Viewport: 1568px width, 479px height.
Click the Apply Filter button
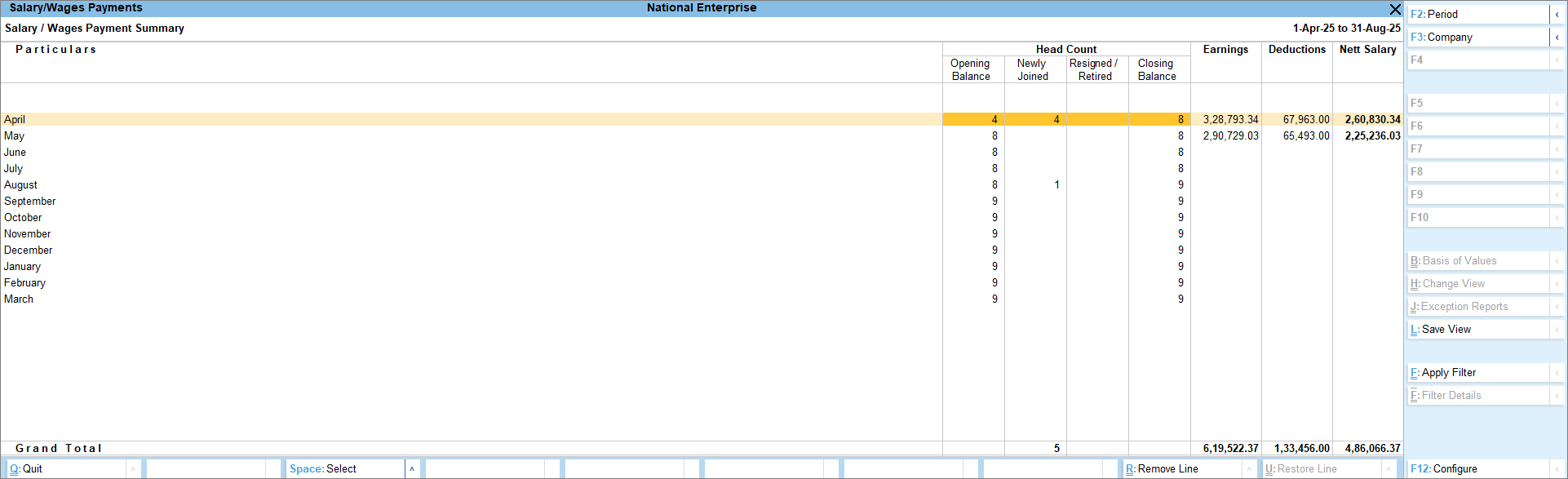(x=1477, y=373)
